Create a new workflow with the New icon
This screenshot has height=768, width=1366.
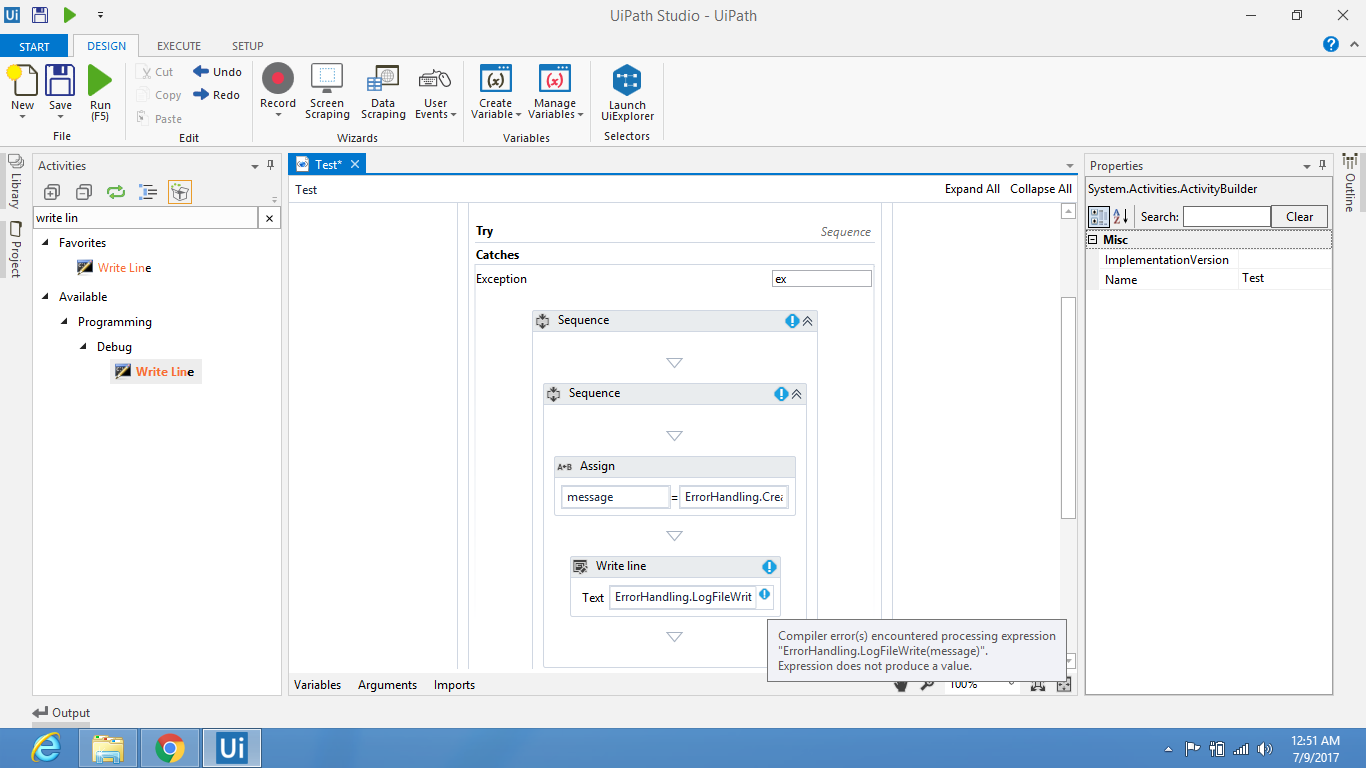click(x=23, y=80)
